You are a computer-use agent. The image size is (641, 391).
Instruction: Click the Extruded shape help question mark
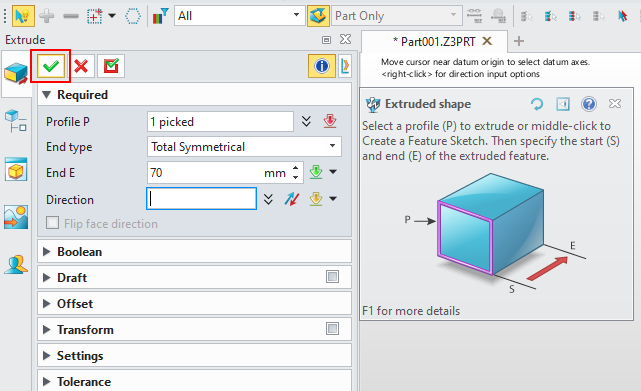click(x=589, y=104)
